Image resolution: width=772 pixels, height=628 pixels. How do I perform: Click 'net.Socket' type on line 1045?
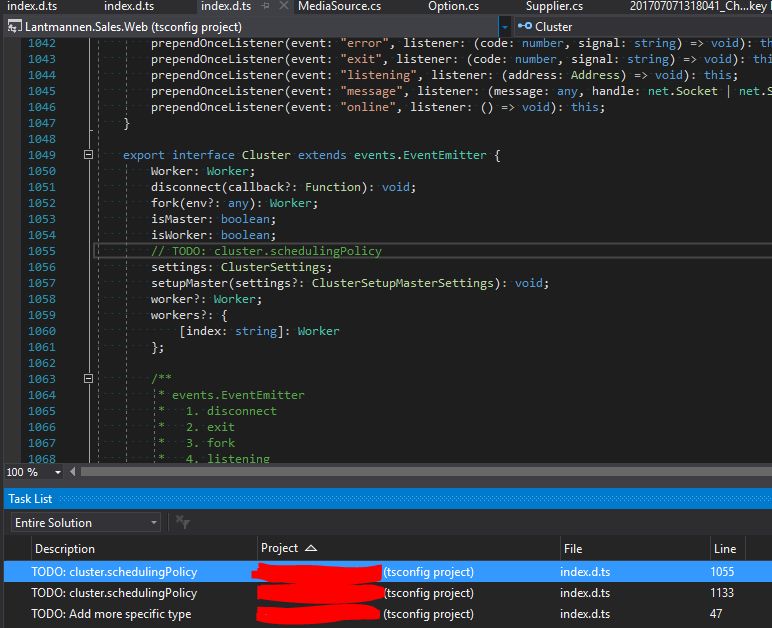[x=682, y=91]
